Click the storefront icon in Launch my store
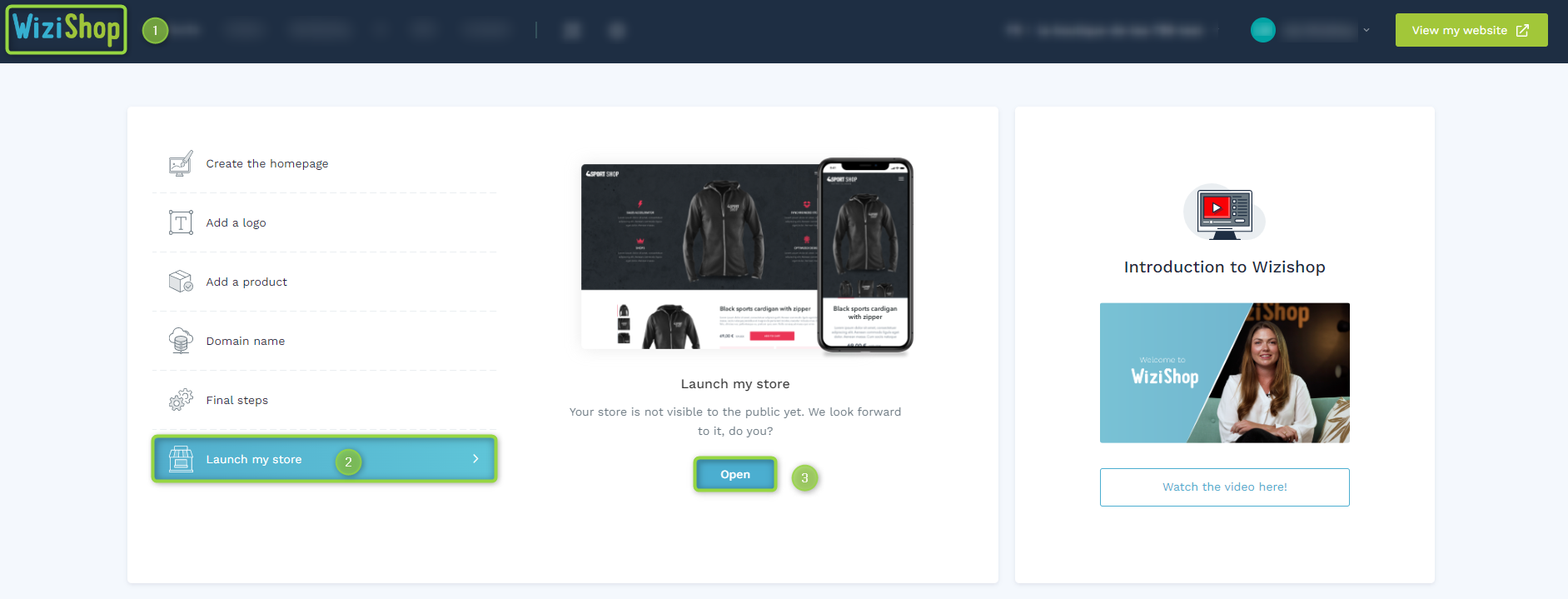This screenshot has height=599, width=1568. (181, 459)
